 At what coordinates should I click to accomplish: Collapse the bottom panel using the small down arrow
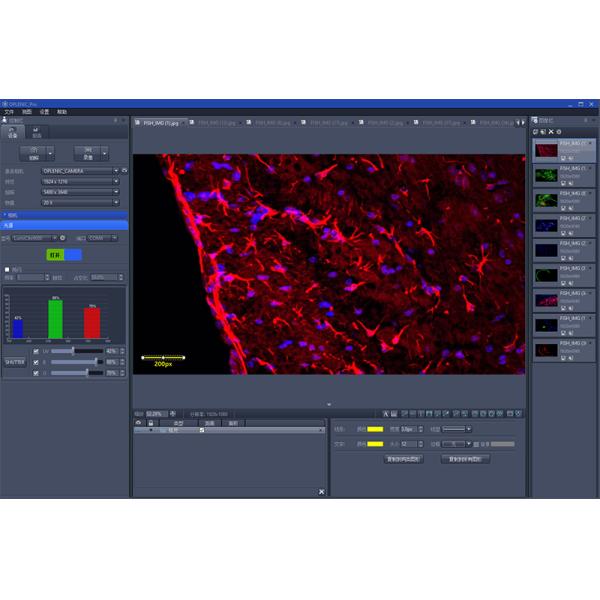pos(329,404)
